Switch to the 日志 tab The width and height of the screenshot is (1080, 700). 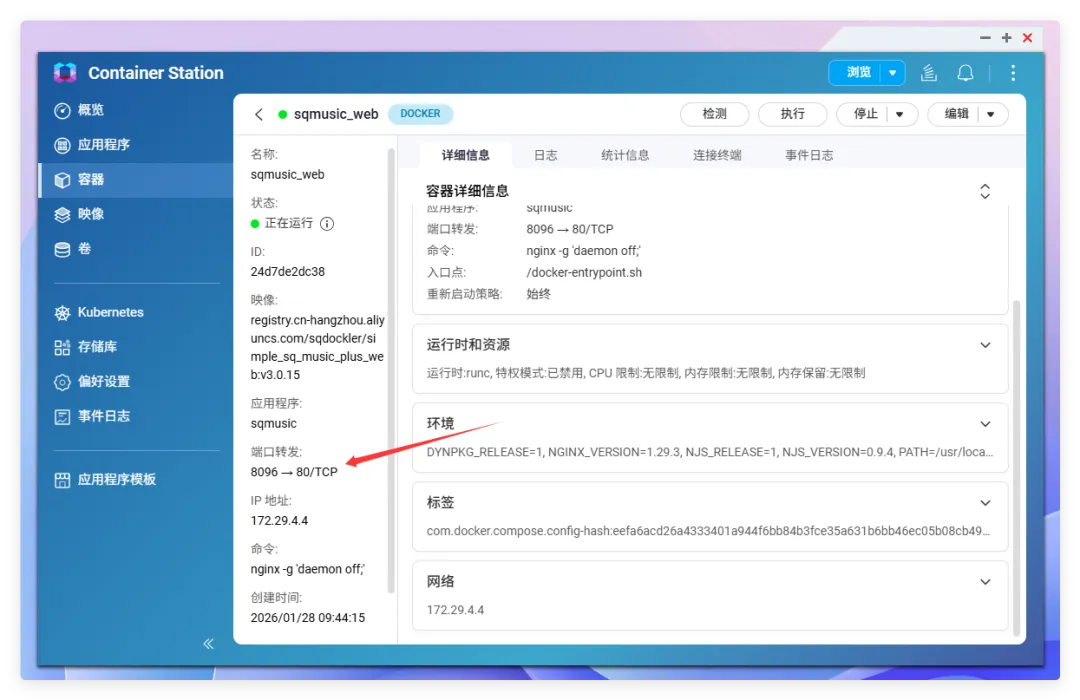[546, 155]
